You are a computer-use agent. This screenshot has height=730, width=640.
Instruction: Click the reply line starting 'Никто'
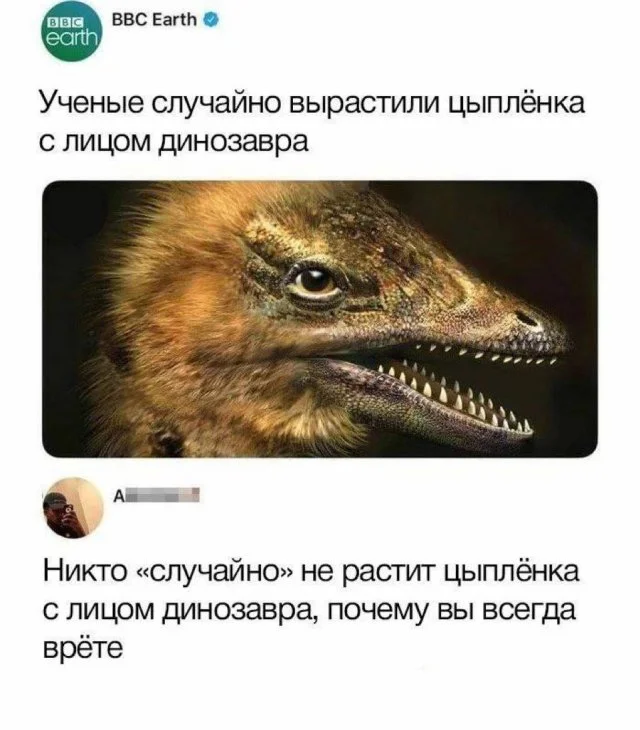tap(311, 572)
